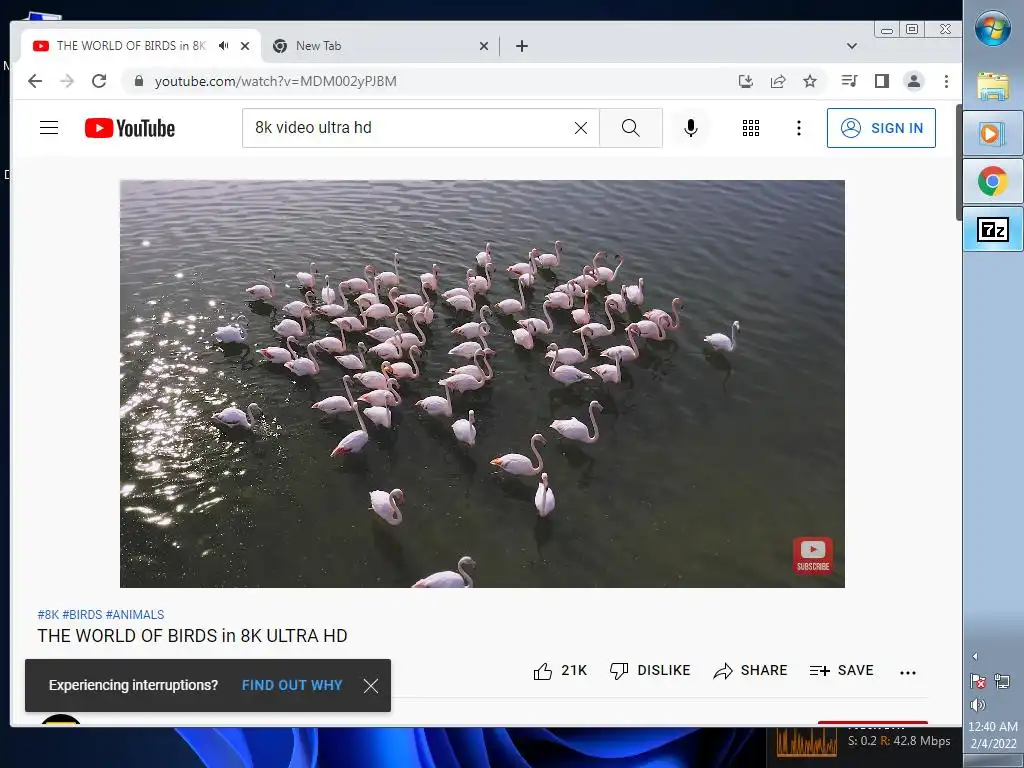The height and width of the screenshot is (768, 1024).
Task: Click FIND OUT WHY link
Action: [292, 685]
